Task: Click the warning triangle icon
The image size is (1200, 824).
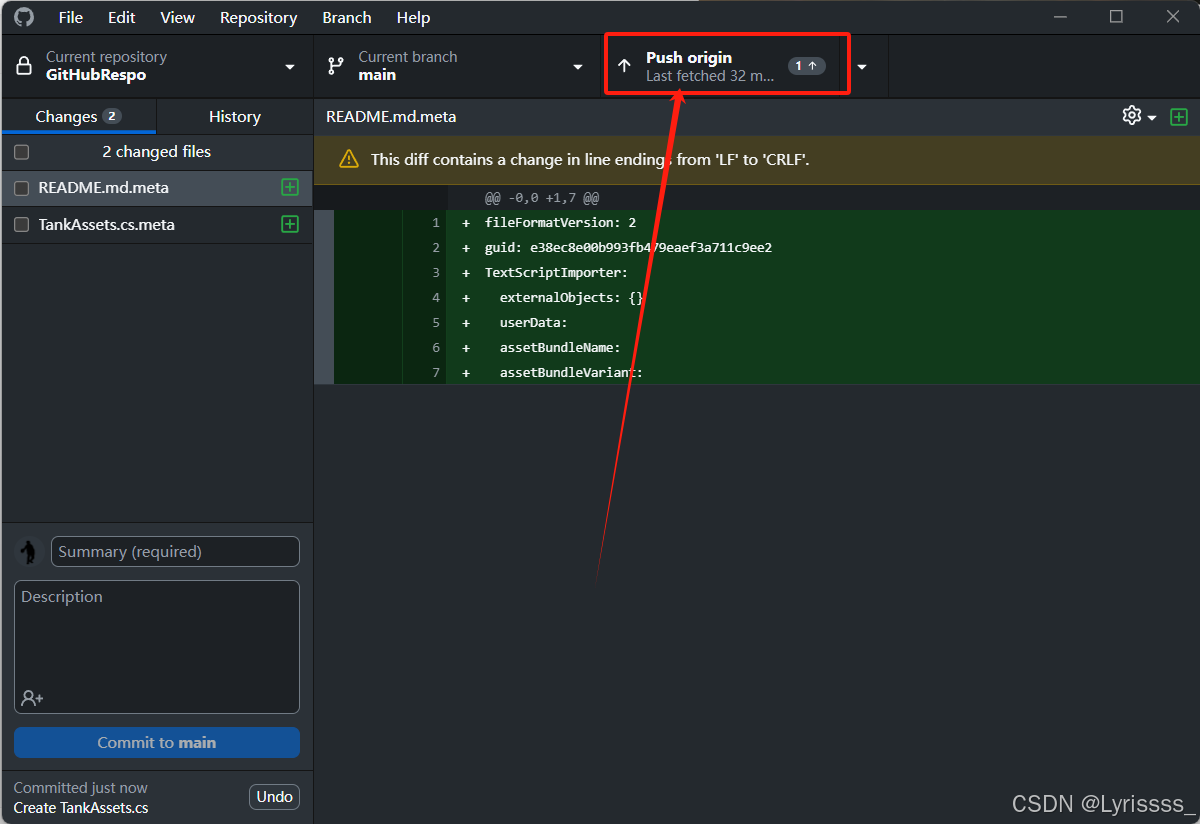Action: point(348,159)
